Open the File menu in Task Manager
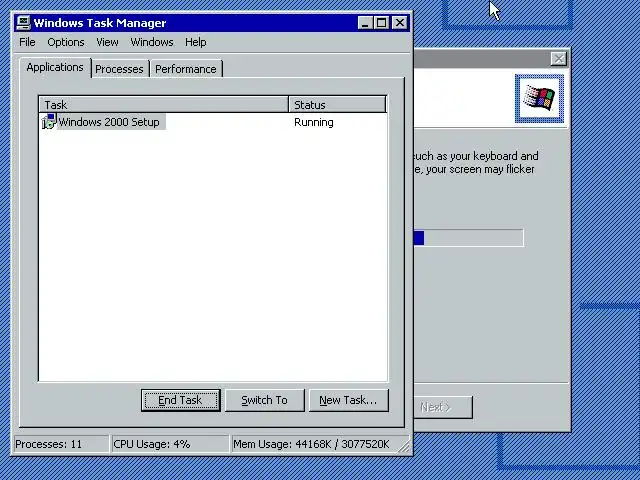Screen dimensions: 640x480 click(27, 42)
